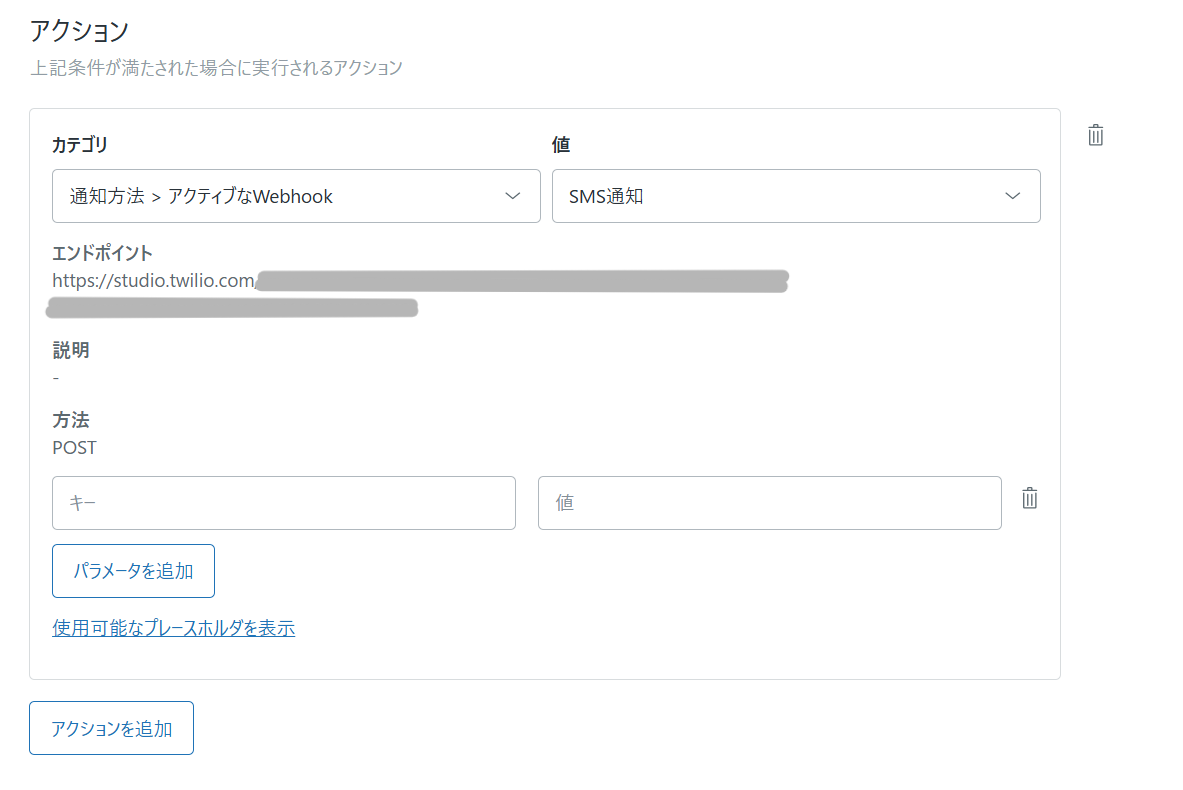Image resolution: width=1183 pixels, height=790 pixels.
Task: Open the 値 dropdown showing SMS通知
Action: point(796,196)
